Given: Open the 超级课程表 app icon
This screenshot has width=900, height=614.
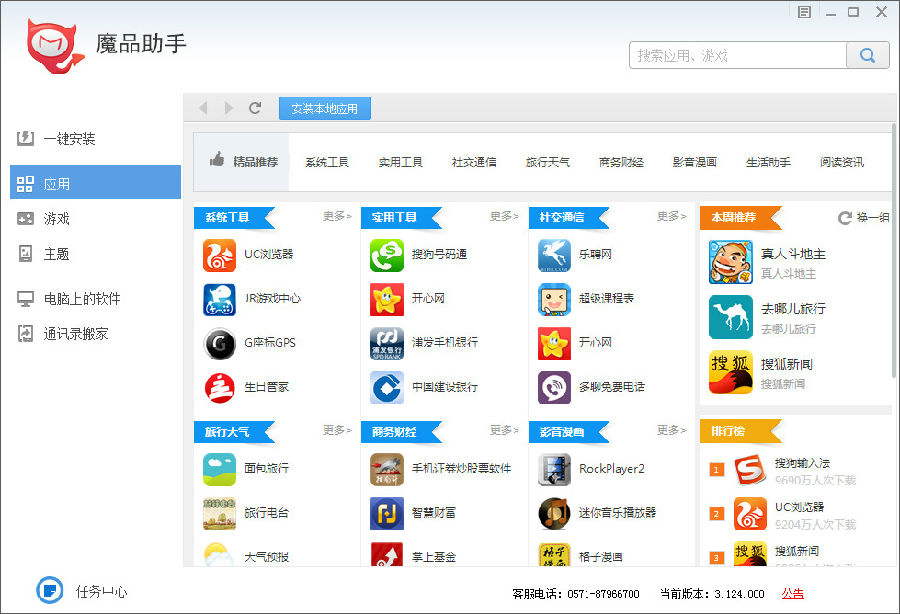Looking at the screenshot, I should (554, 300).
